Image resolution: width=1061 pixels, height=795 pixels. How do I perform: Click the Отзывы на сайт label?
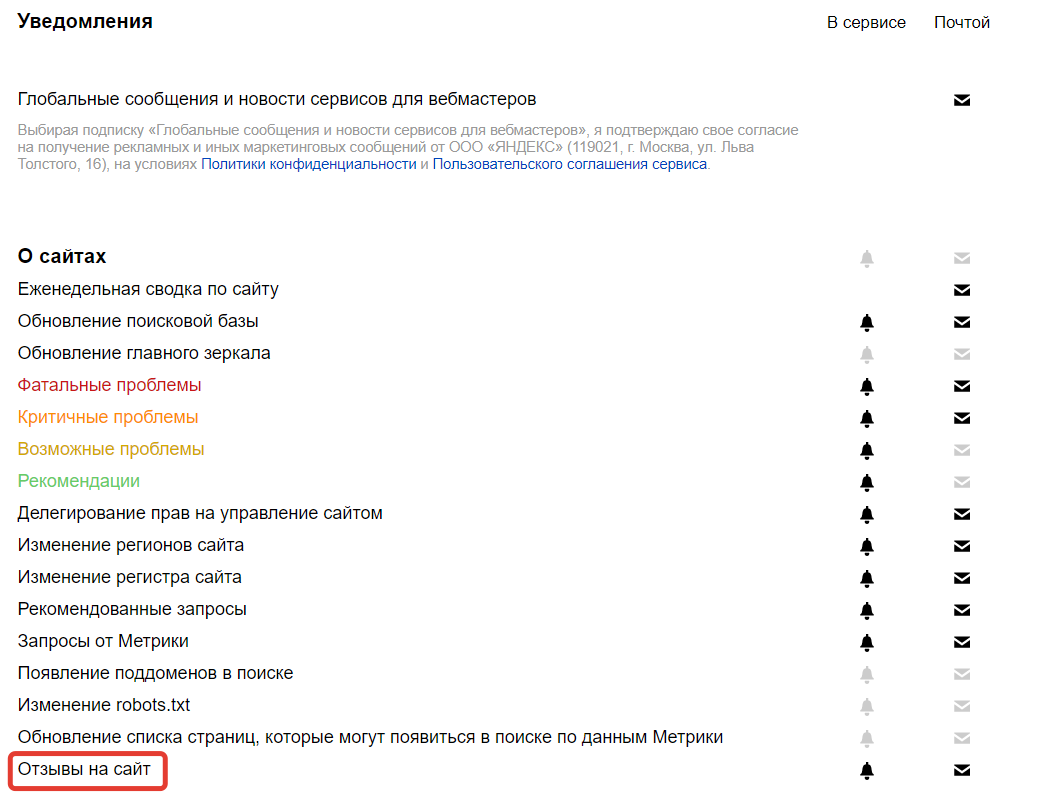click(x=84, y=769)
